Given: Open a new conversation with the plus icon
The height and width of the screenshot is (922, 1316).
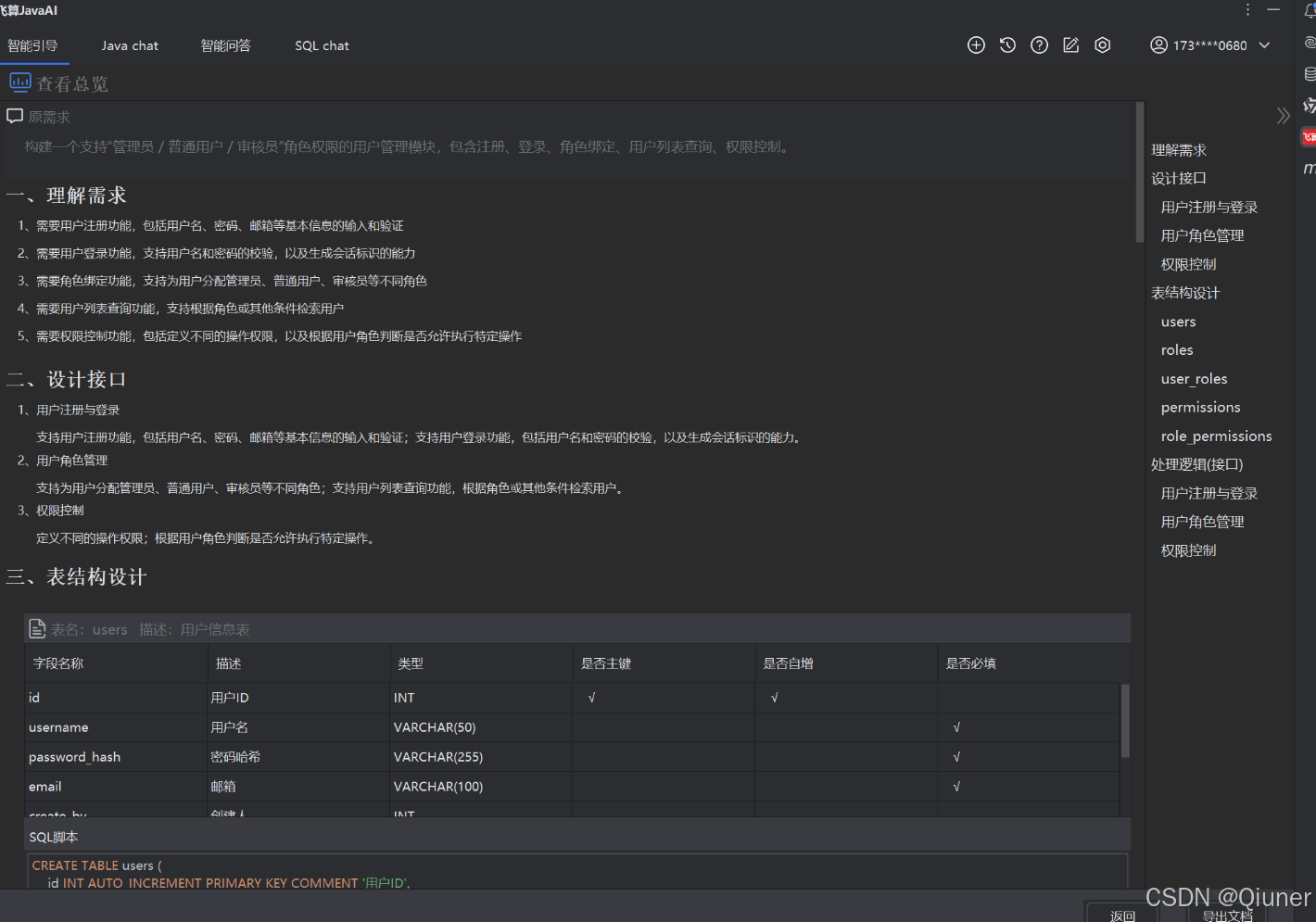Looking at the screenshot, I should pos(976,44).
